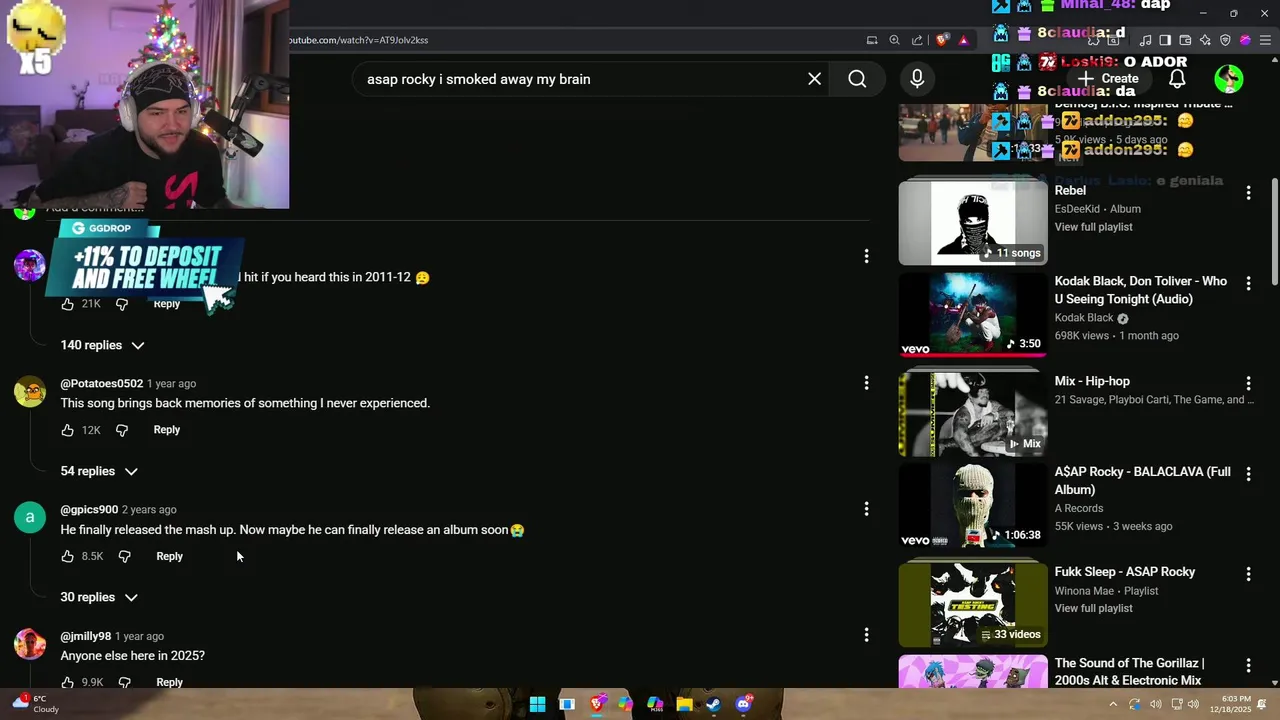The width and height of the screenshot is (1280, 720).
Task: Open more options for Sound of the Gorillaz
Action: 1248,665
